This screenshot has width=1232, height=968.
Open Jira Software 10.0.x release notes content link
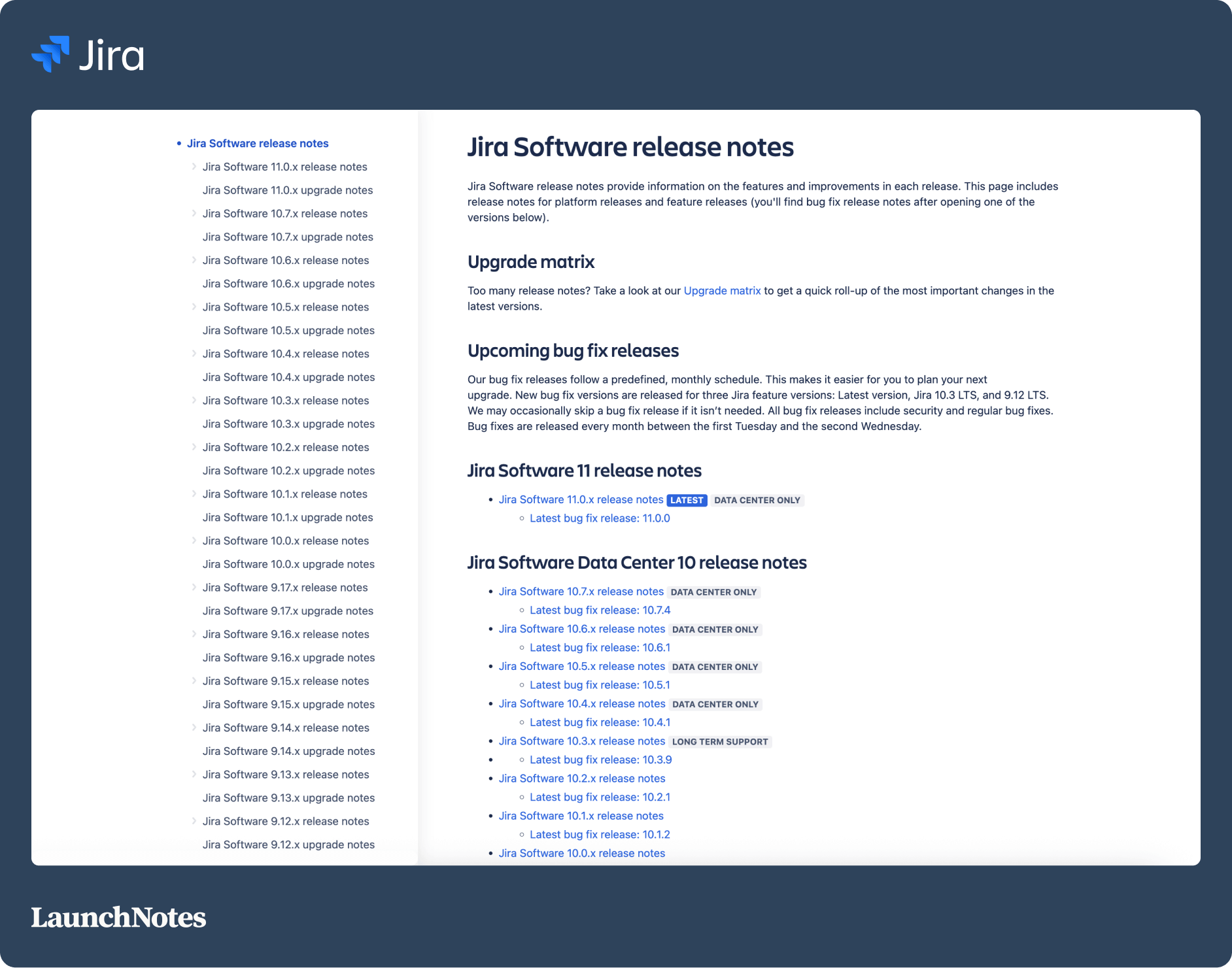582,853
